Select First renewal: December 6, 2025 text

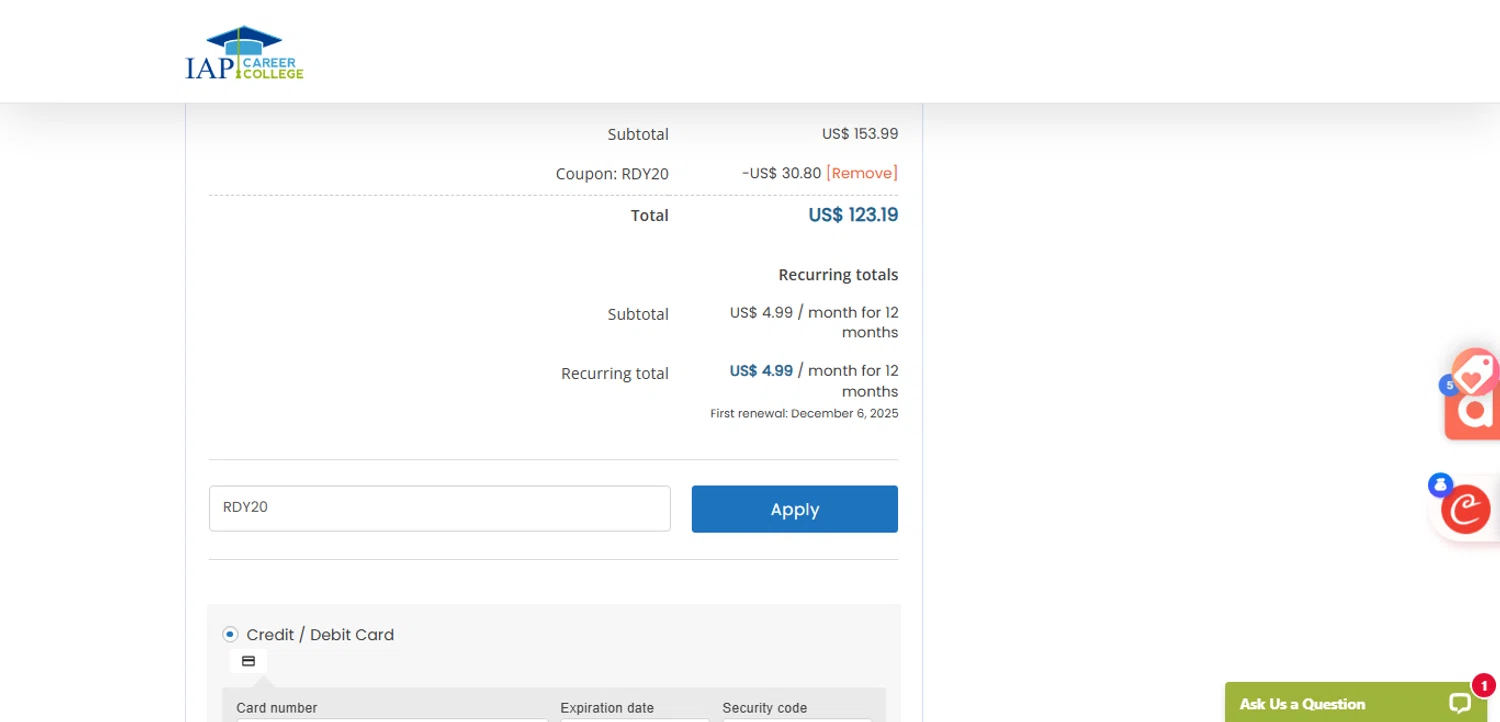click(x=804, y=413)
